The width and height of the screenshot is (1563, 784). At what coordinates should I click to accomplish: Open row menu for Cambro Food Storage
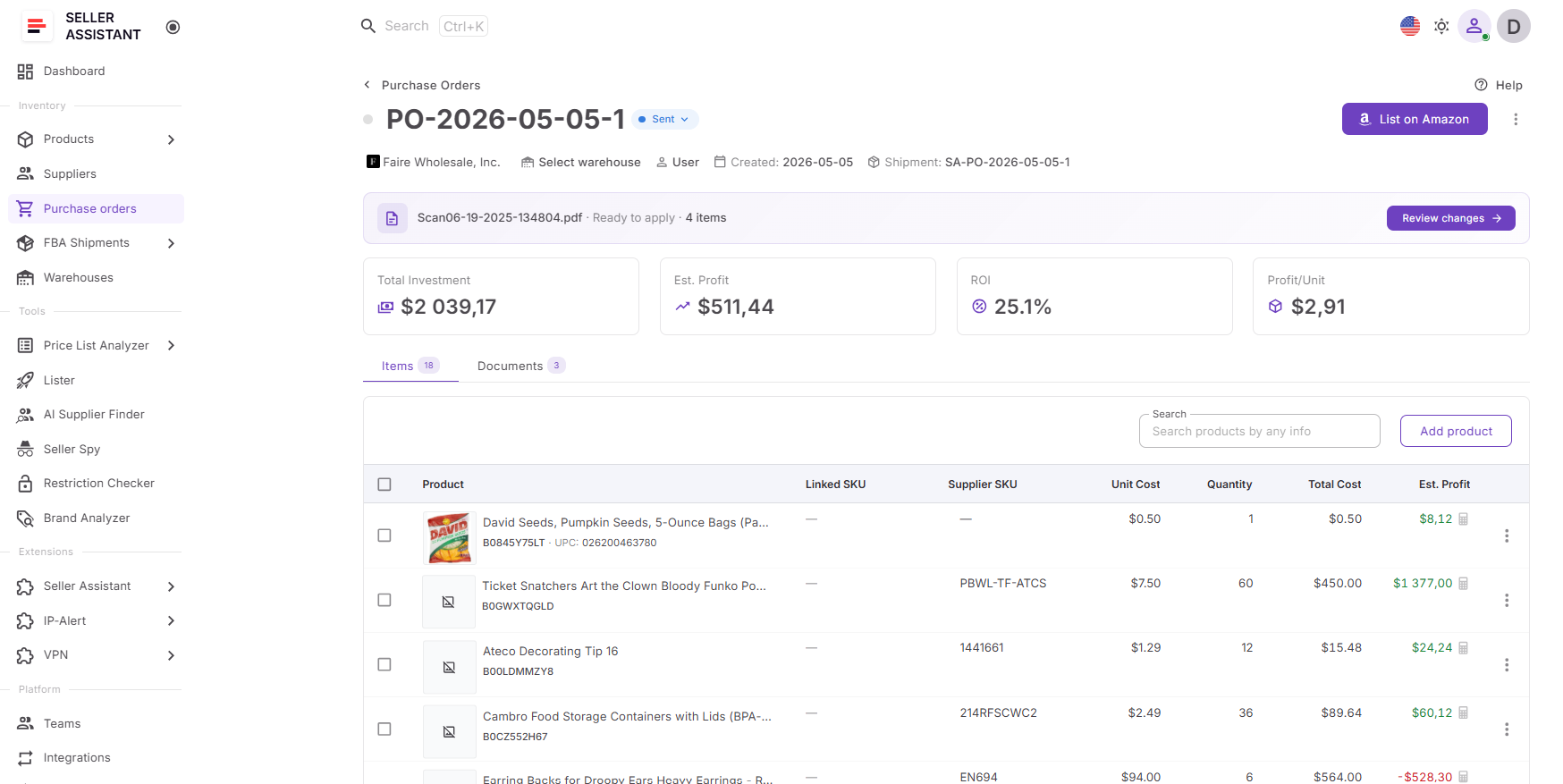point(1507,729)
